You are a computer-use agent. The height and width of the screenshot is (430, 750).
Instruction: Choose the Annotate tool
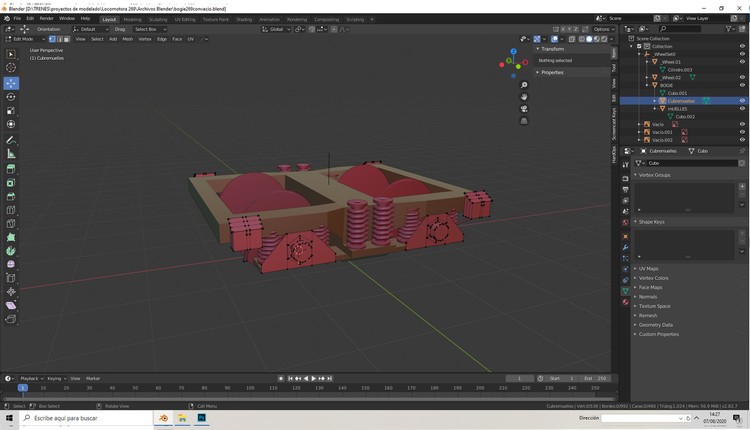coord(11,140)
